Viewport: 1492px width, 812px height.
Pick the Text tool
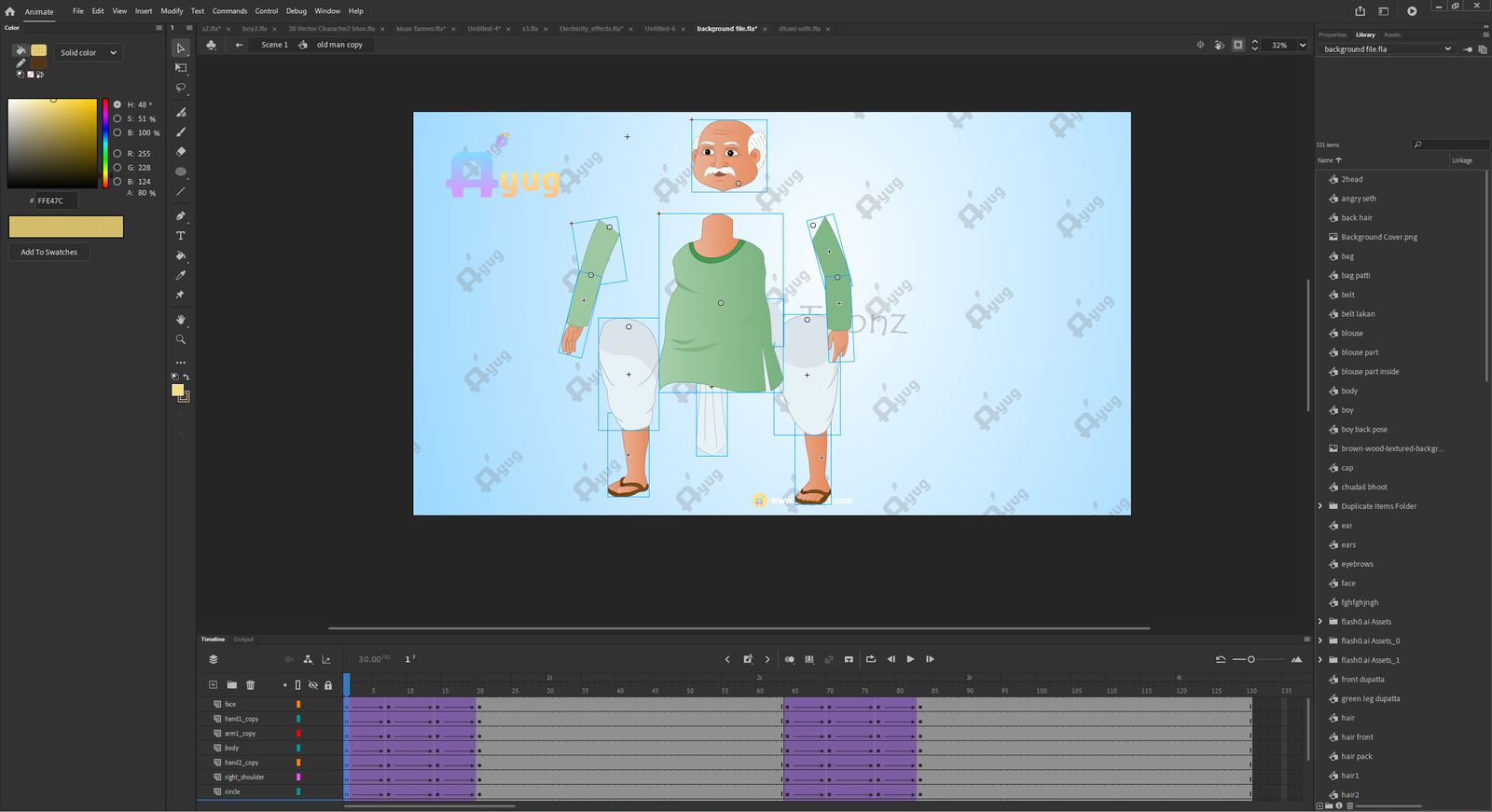point(181,236)
